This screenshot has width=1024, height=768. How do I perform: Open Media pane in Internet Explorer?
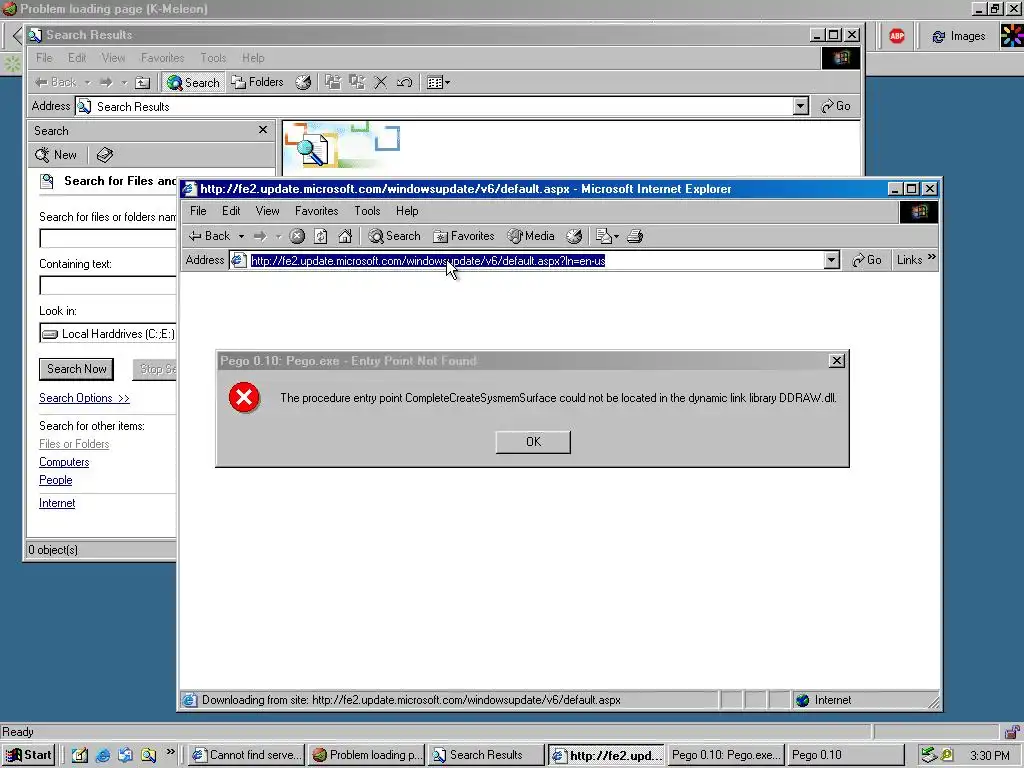[532, 236]
